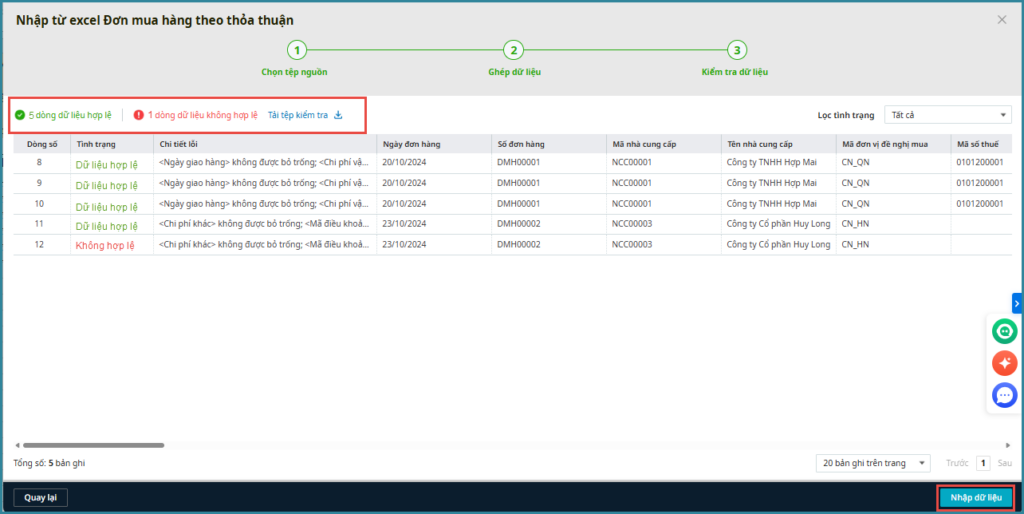
Task: Click the Nhập dữ liệu button
Action: (x=975, y=497)
